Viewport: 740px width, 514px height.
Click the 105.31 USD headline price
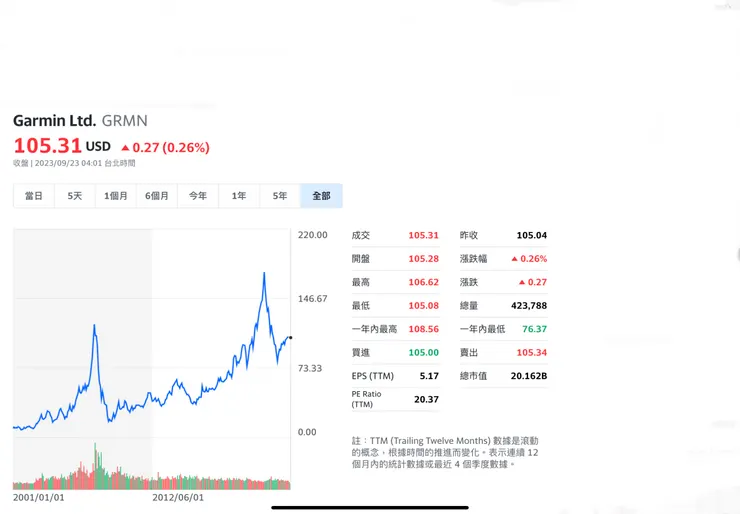[x=62, y=145]
